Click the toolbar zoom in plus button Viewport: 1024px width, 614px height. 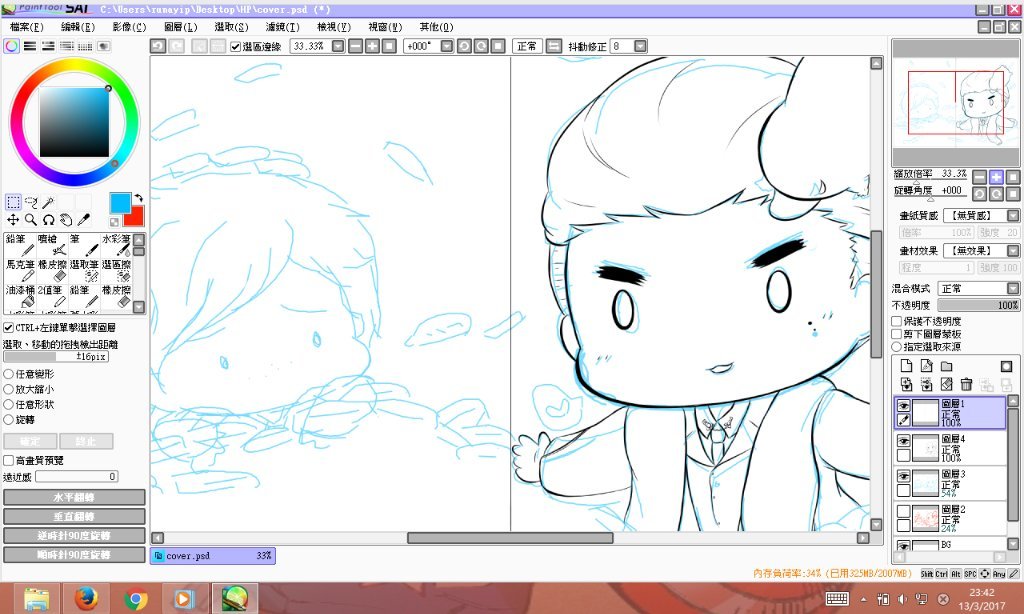click(372, 46)
